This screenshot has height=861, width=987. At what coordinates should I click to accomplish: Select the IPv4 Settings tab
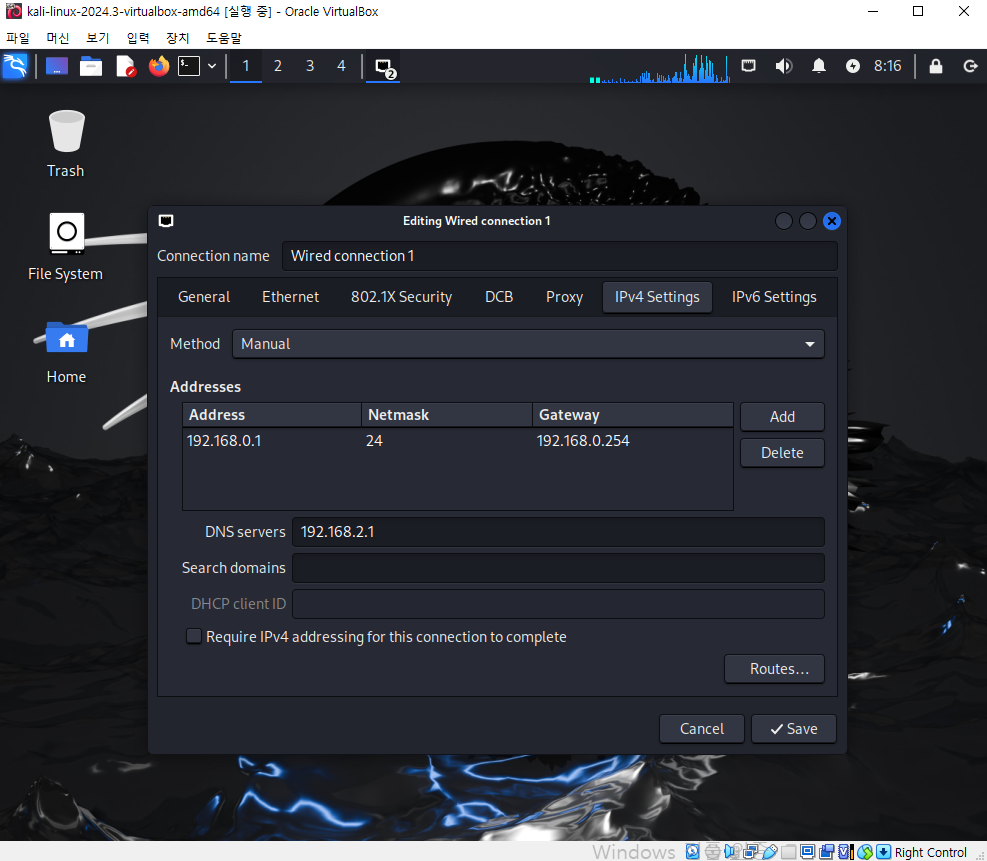tap(657, 297)
